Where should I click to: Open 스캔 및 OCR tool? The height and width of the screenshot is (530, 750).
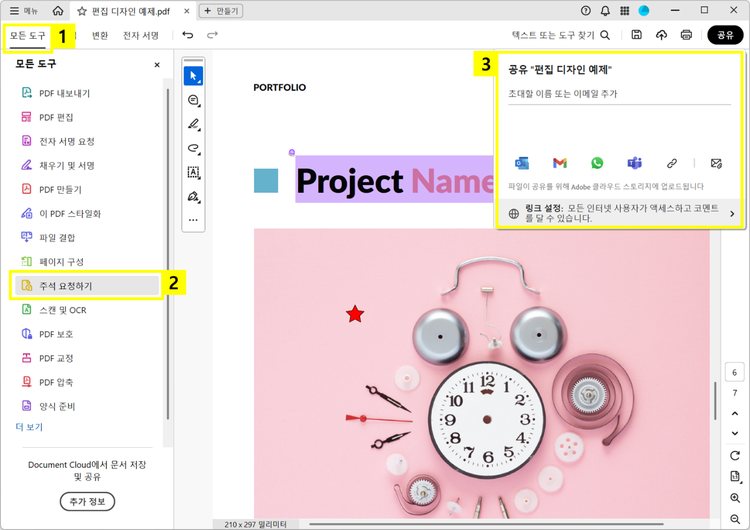pos(88,310)
